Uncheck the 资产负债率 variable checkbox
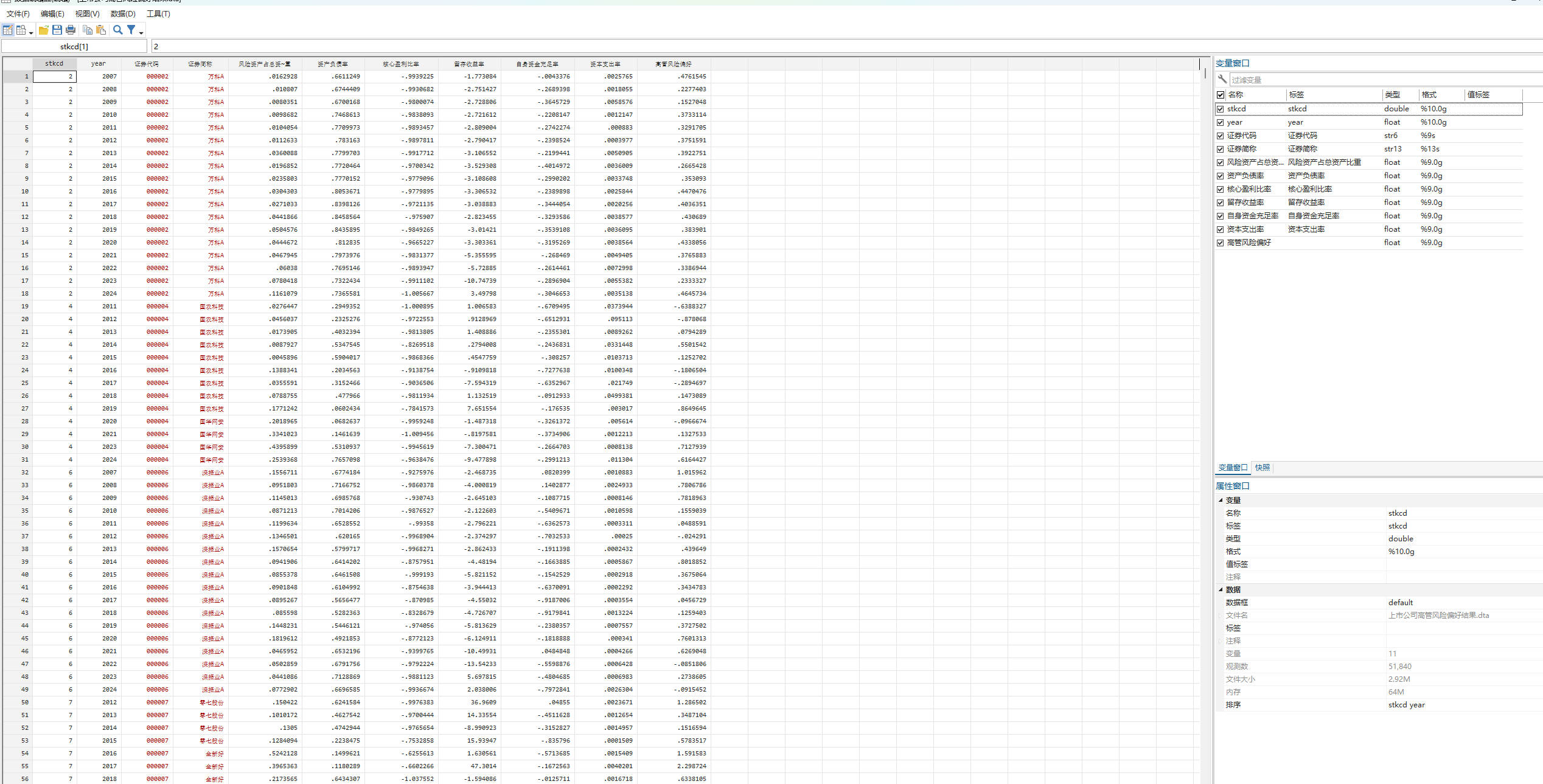This screenshot has width=1543, height=784. click(1220, 176)
